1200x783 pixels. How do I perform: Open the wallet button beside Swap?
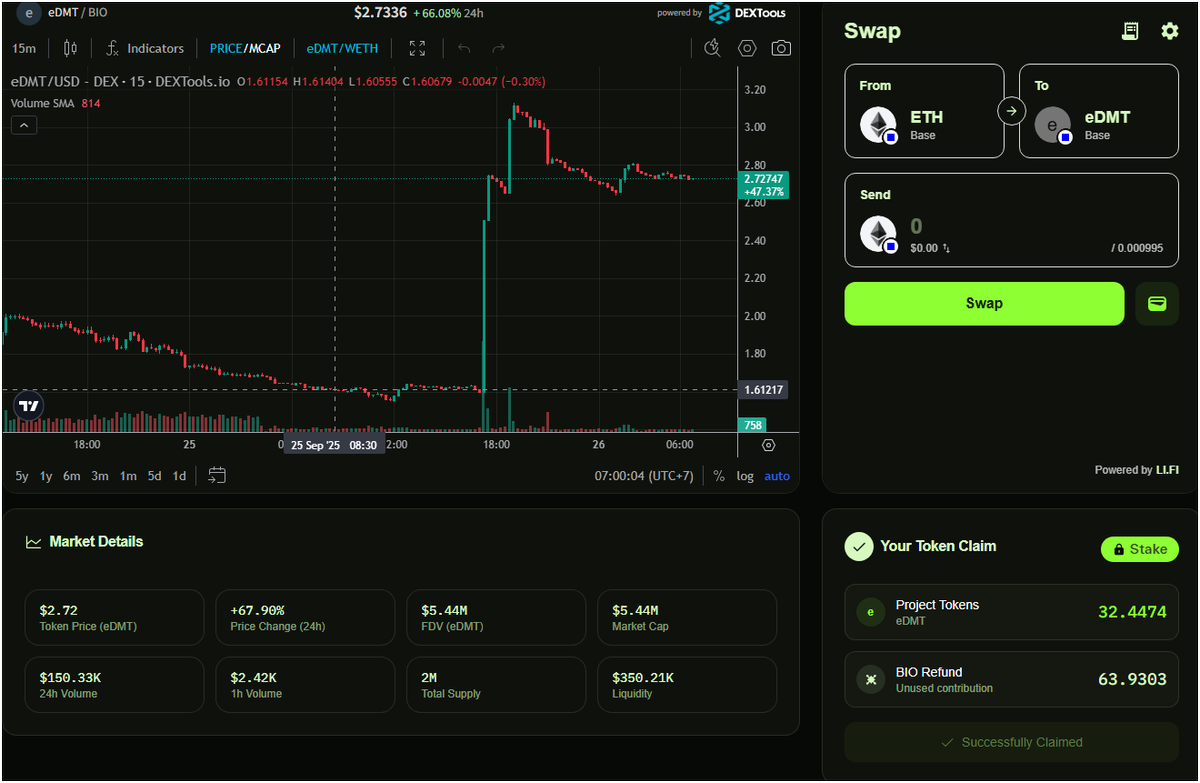point(1157,304)
